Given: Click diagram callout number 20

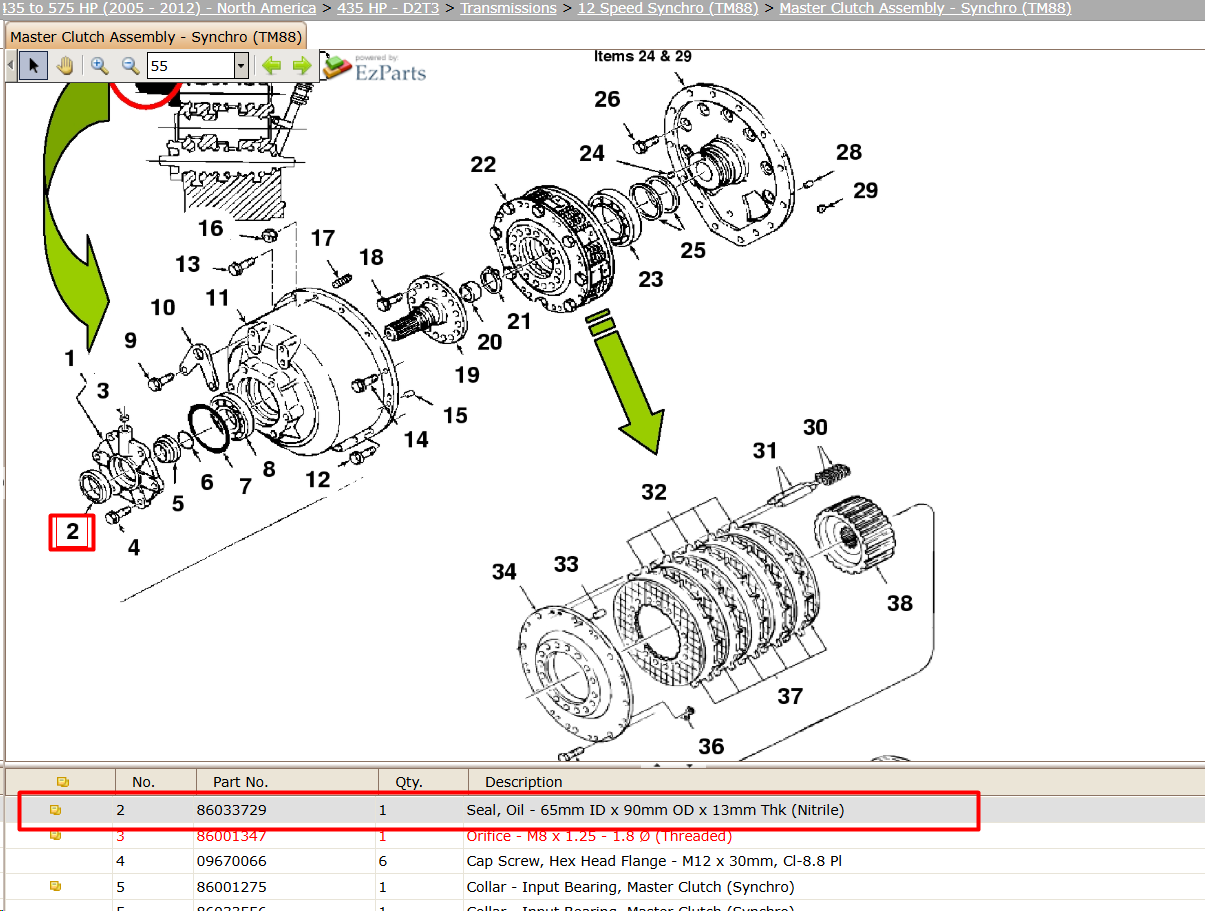Looking at the screenshot, I should coord(489,342).
